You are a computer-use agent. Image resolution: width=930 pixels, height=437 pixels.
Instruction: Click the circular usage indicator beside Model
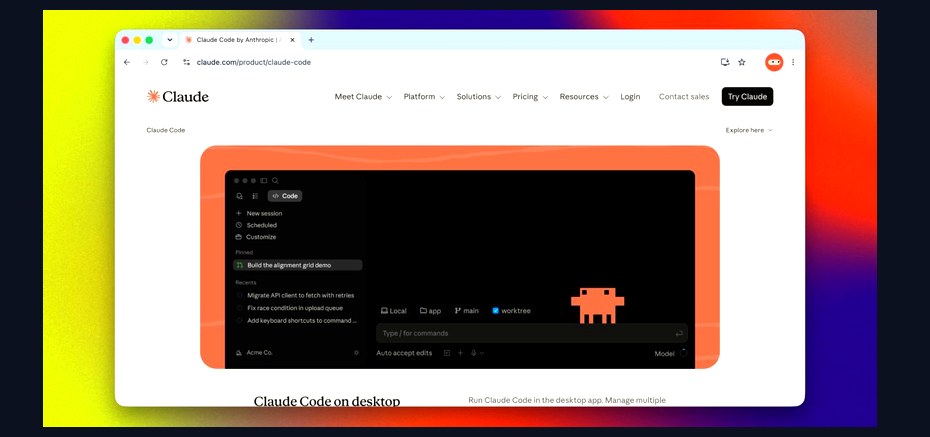click(x=683, y=353)
